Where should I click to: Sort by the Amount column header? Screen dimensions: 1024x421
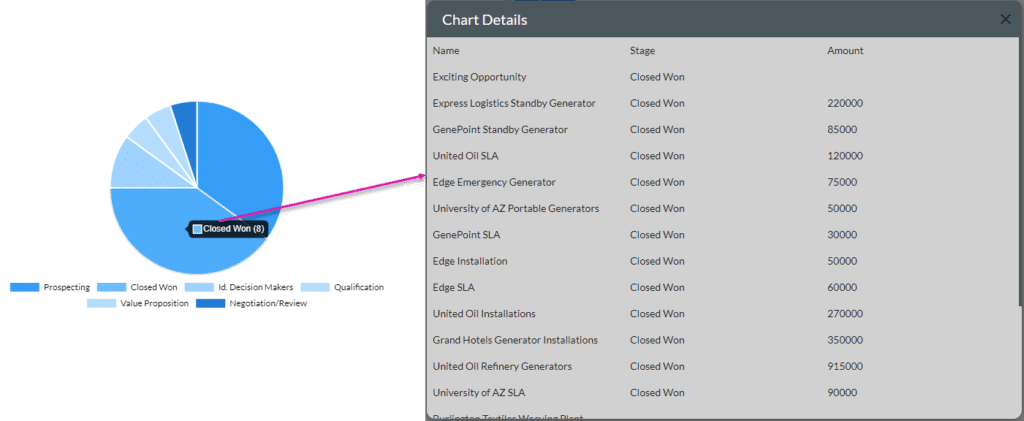845,50
